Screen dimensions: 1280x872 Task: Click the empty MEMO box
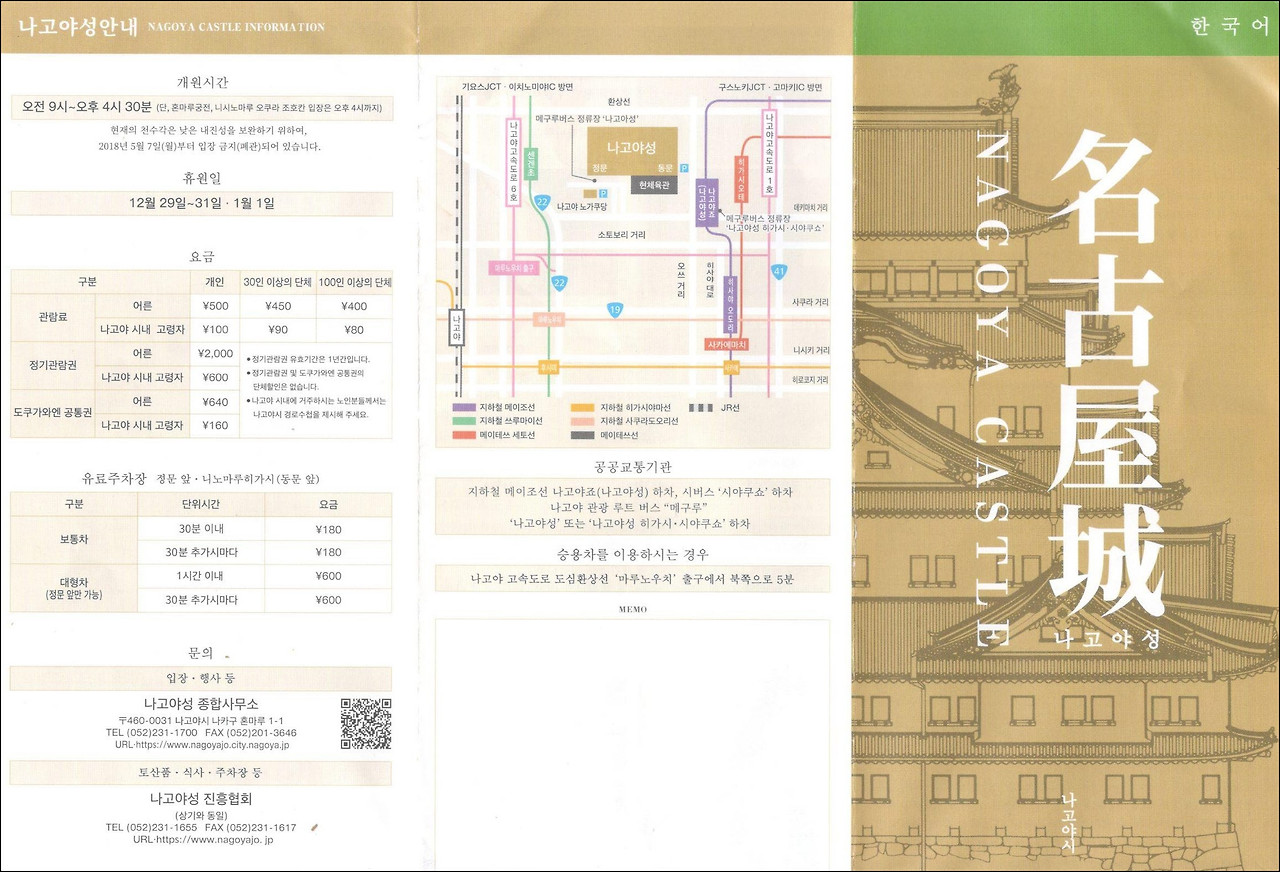632,744
